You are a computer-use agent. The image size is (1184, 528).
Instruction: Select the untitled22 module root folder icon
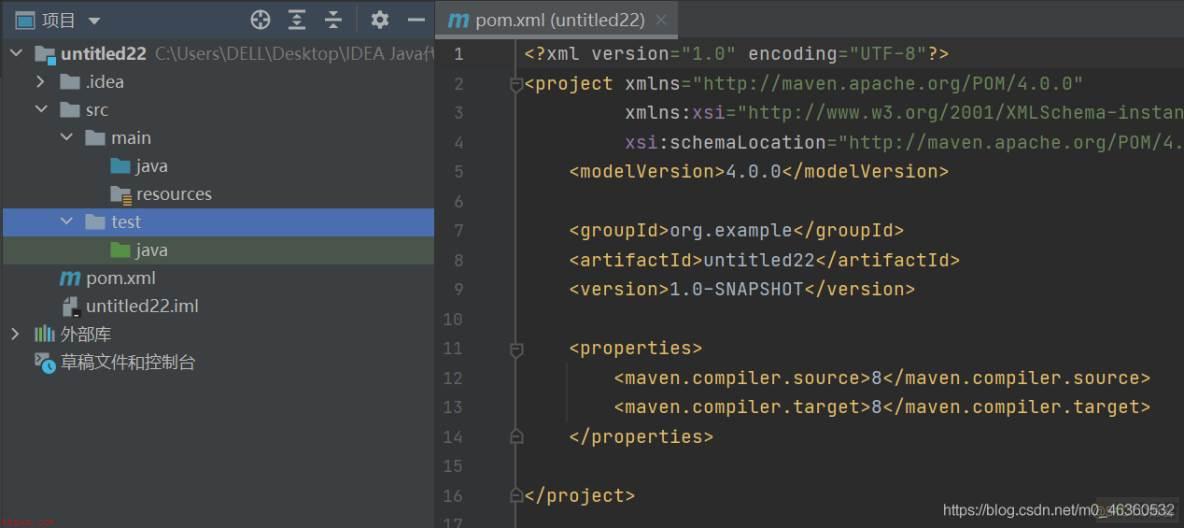pyautogui.click(x=45, y=54)
